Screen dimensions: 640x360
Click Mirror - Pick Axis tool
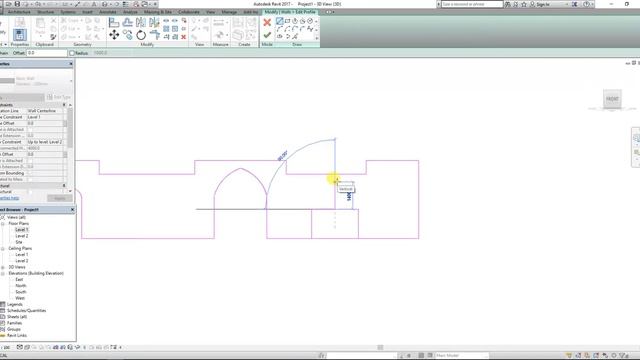point(141,23)
